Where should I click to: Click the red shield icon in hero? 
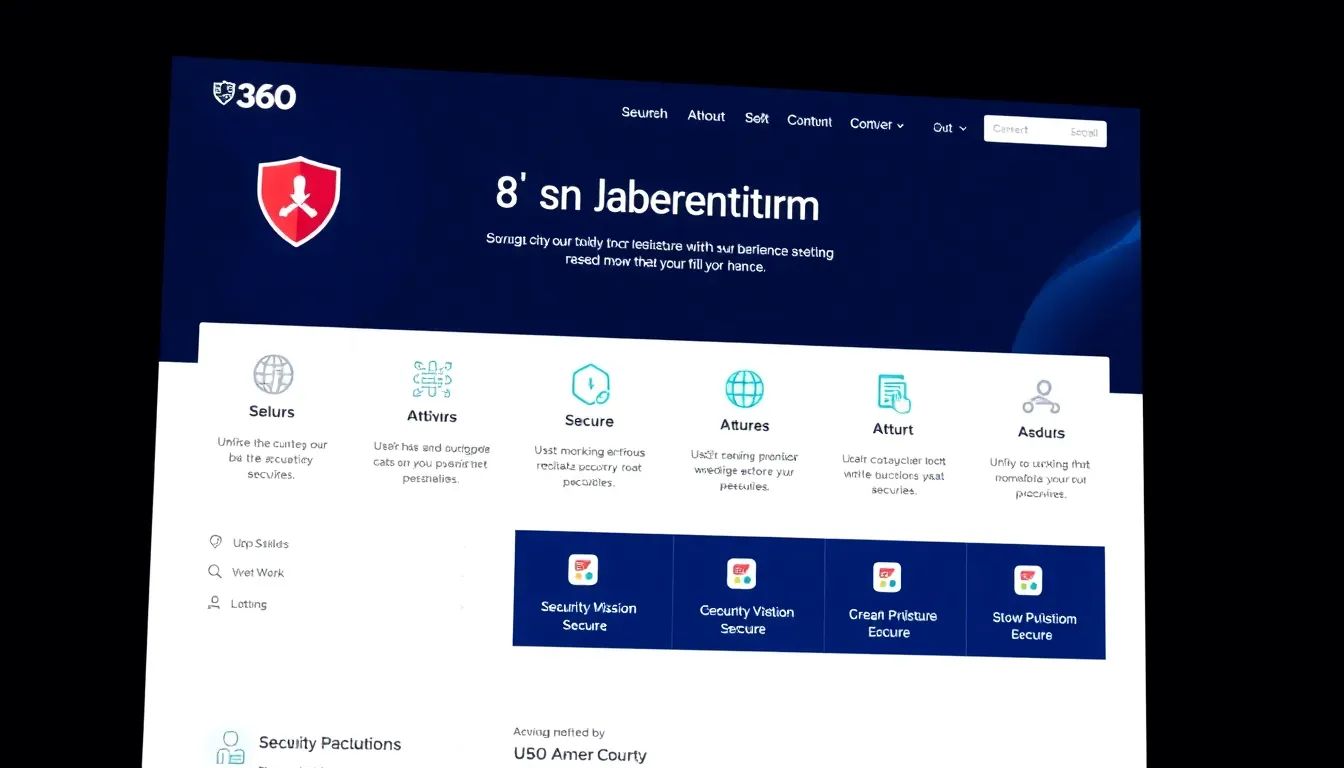298,200
